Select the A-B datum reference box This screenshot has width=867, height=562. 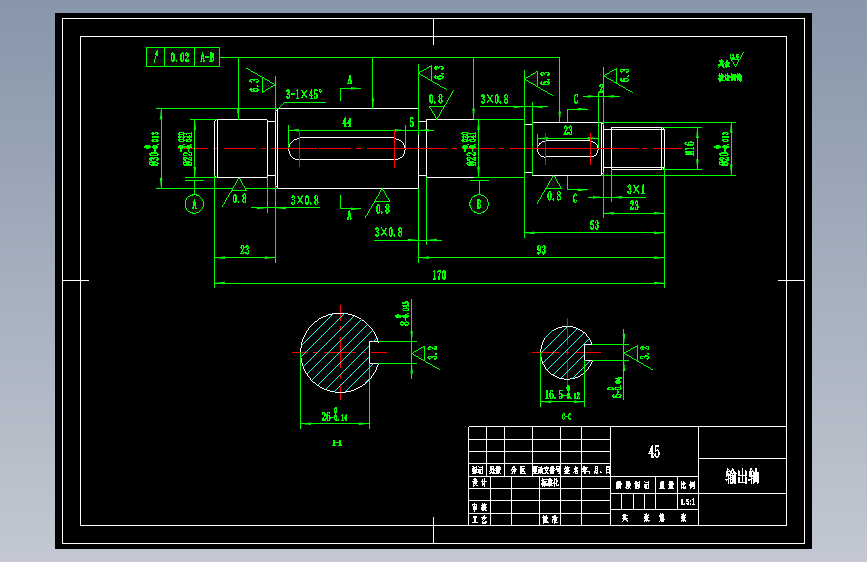(x=207, y=57)
